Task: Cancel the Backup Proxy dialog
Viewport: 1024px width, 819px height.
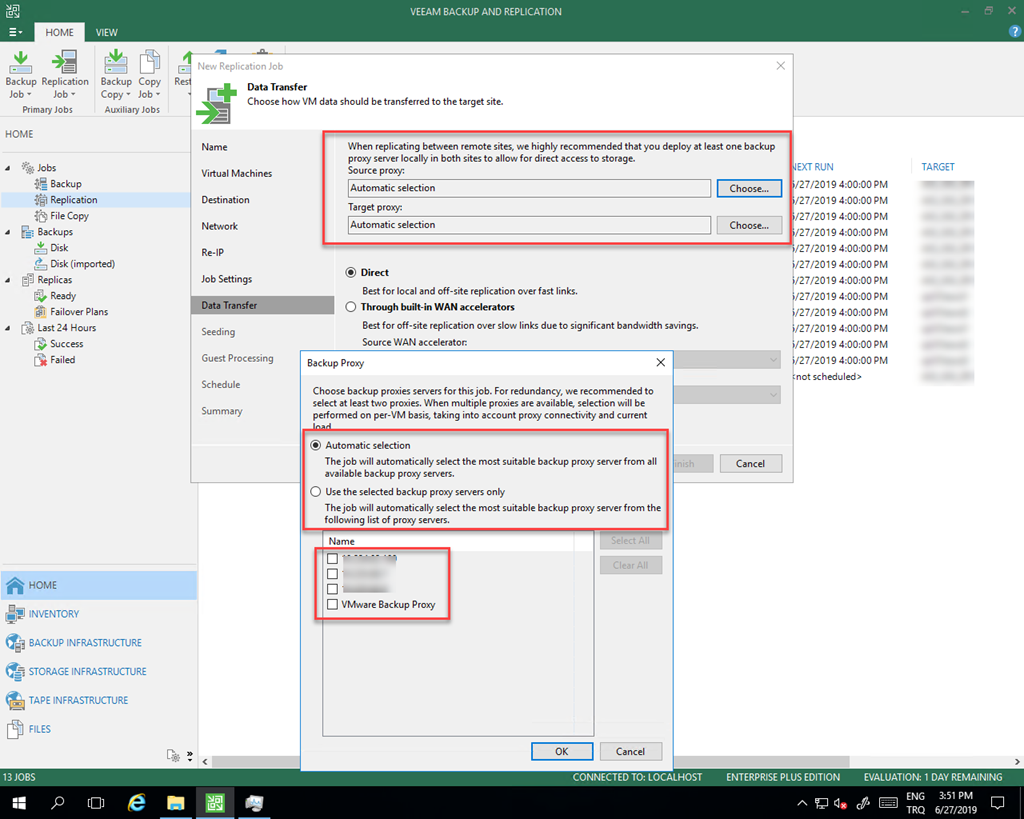Action: point(630,751)
